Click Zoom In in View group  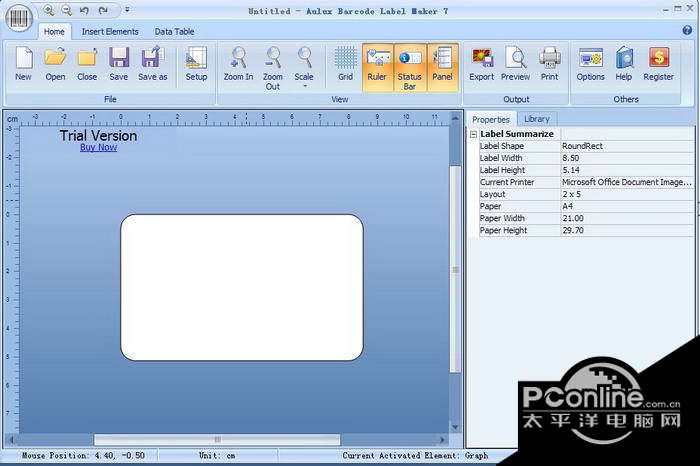tap(238, 65)
